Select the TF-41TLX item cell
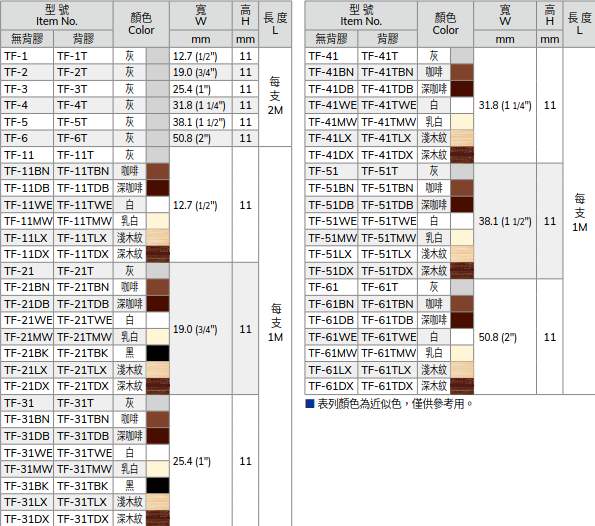The image size is (595, 526). click(x=387, y=138)
